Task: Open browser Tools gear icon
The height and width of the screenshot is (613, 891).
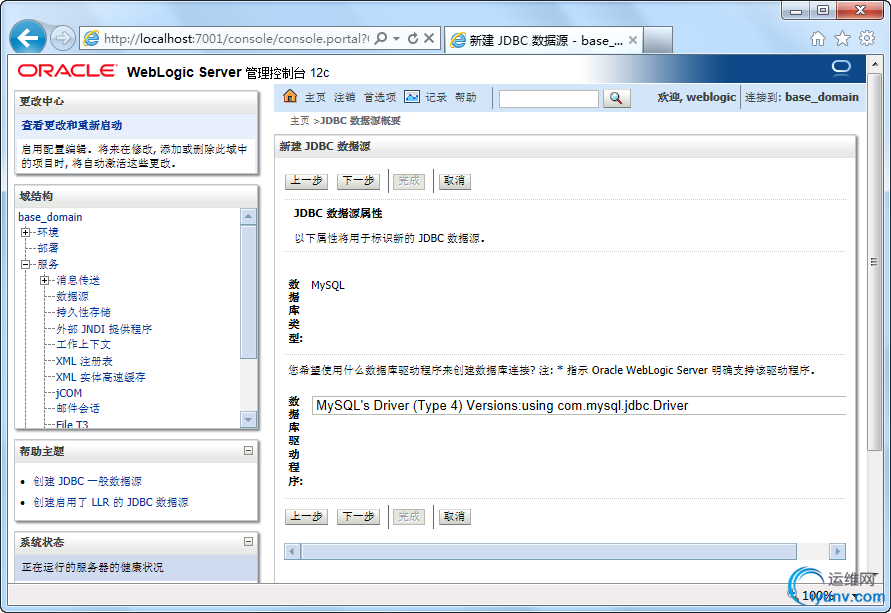Action: point(867,39)
